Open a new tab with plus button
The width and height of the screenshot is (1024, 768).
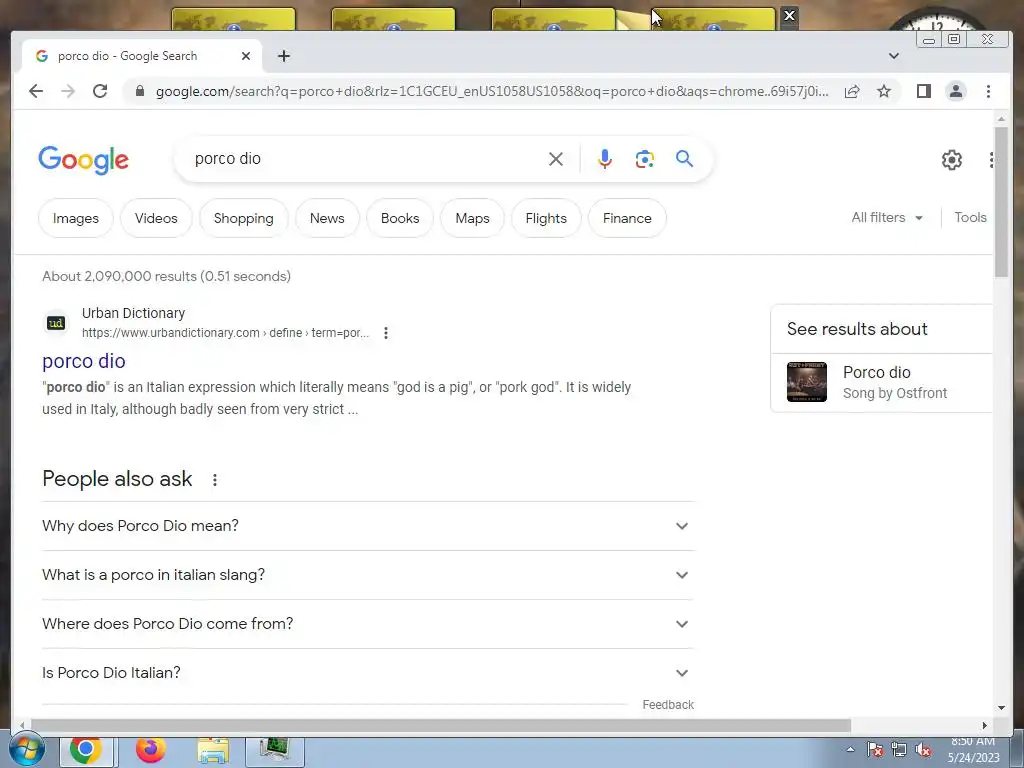pos(283,56)
